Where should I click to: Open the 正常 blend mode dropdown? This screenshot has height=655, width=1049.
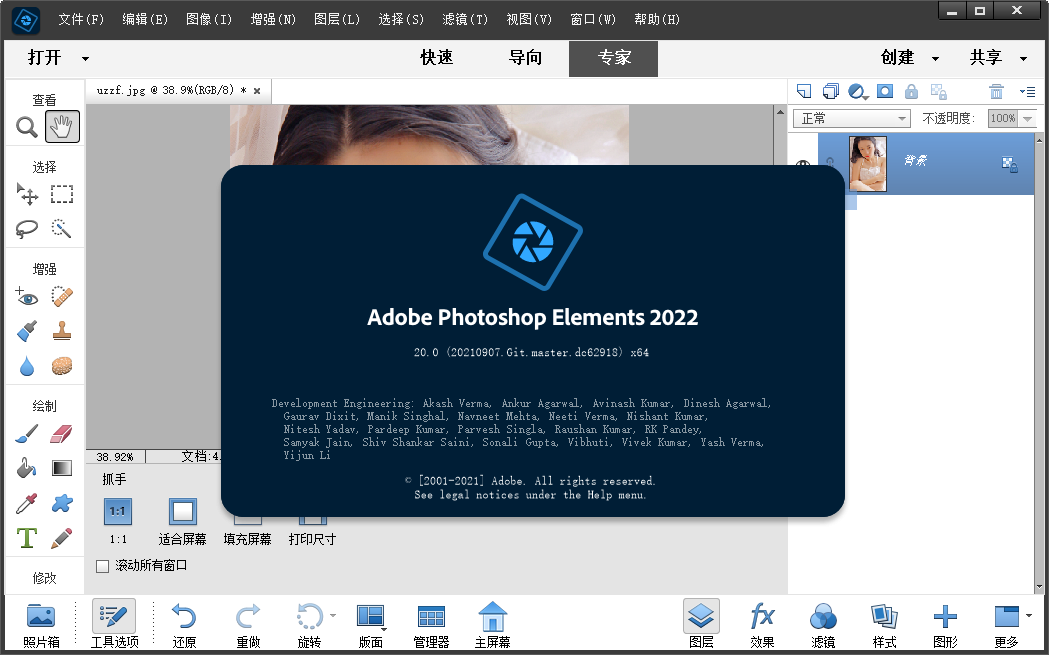(x=851, y=118)
